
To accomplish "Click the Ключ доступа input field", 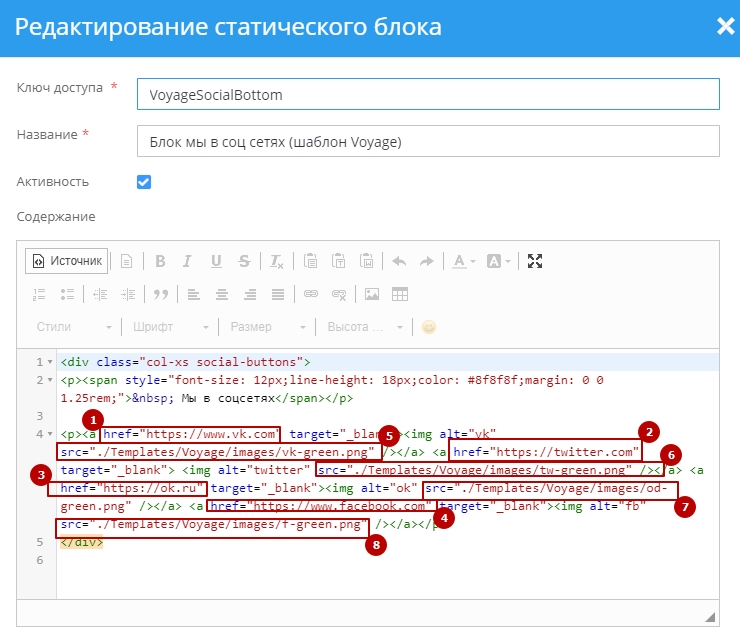I will click(427, 95).
